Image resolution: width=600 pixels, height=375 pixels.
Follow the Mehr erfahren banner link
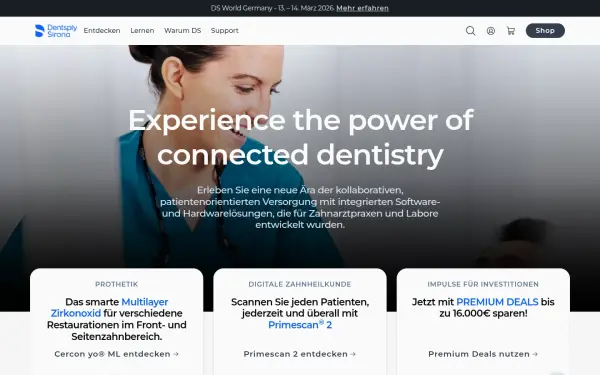click(x=362, y=8)
